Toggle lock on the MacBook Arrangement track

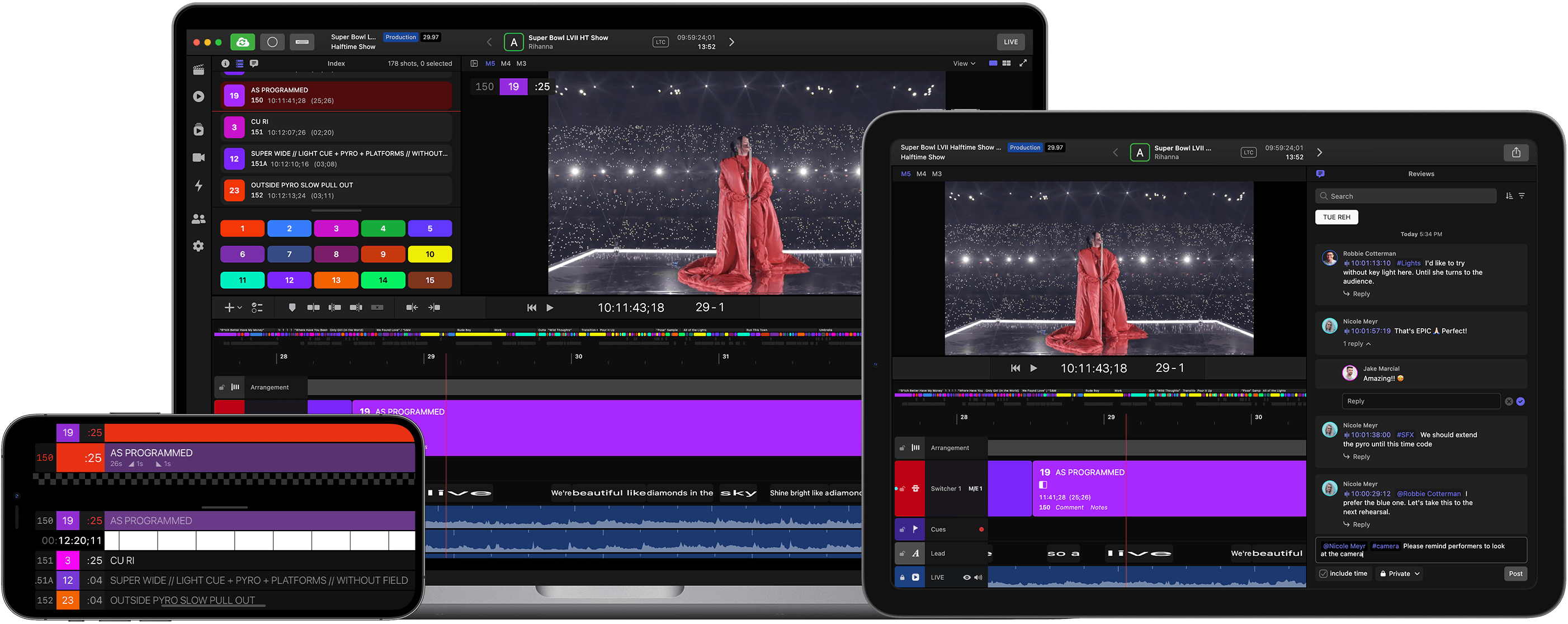pos(222,387)
